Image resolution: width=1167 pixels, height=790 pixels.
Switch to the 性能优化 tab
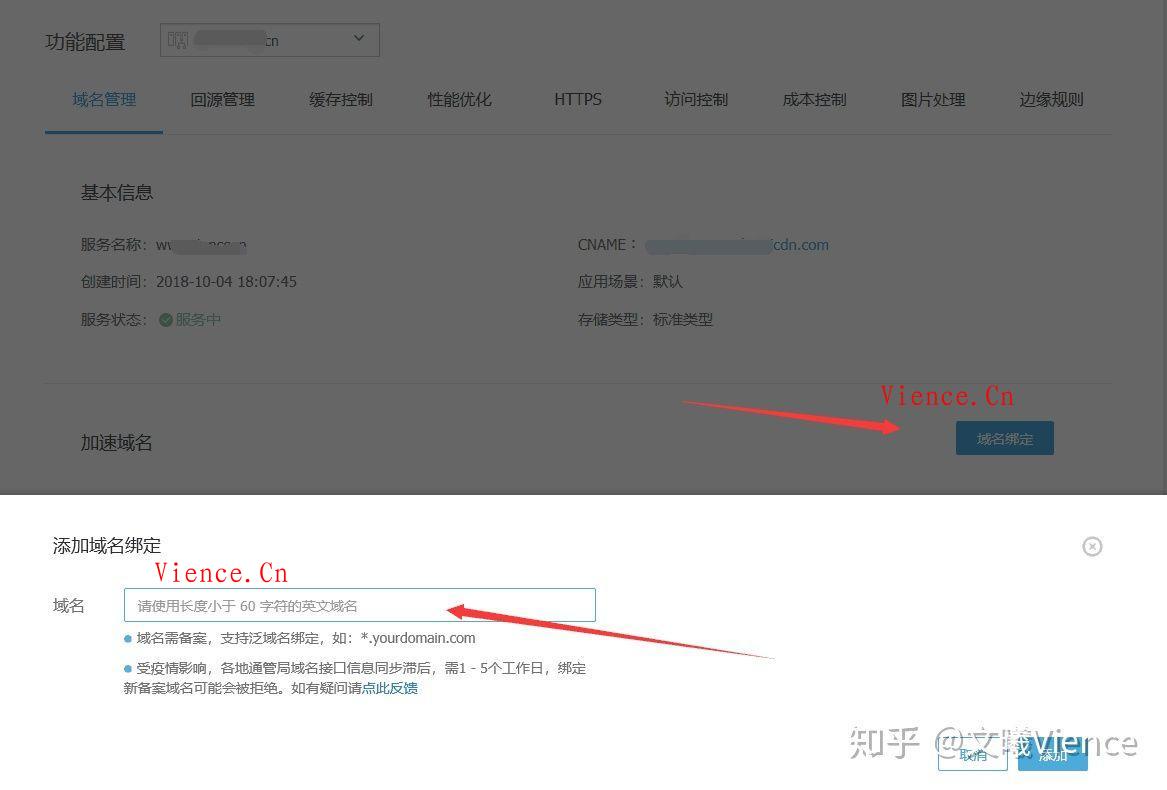tap(459, 99)
